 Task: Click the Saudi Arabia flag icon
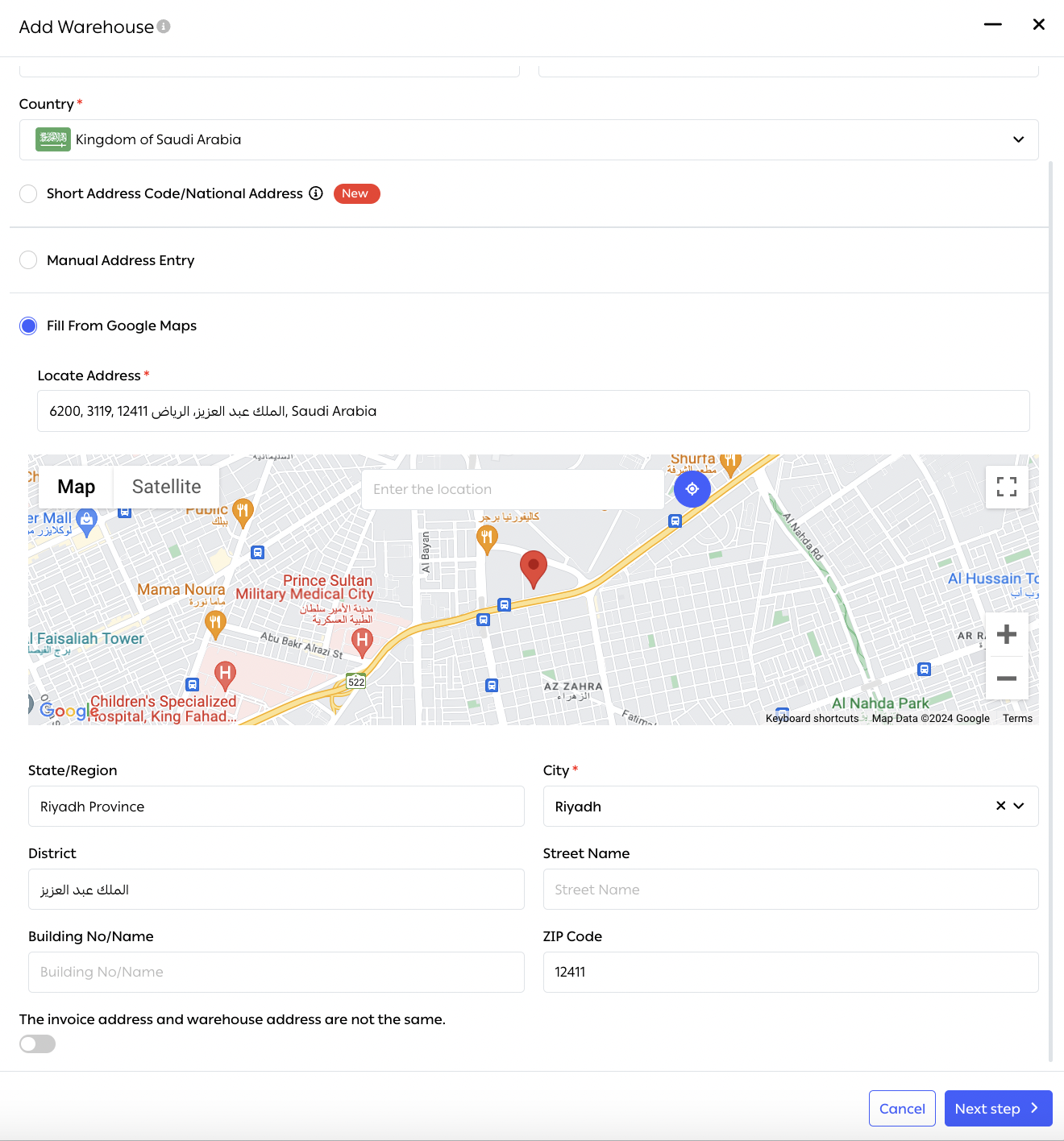point(53,139)
